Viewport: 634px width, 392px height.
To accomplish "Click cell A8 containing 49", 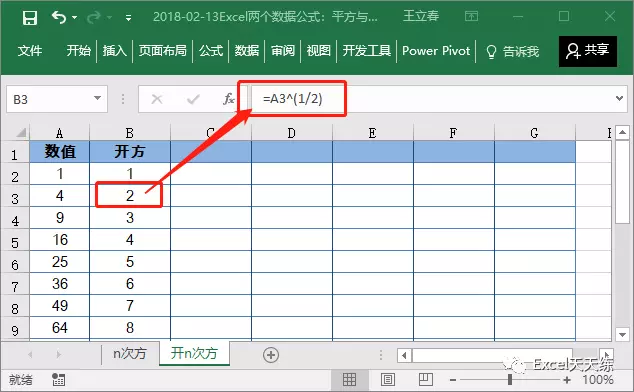I will [59, 306].
